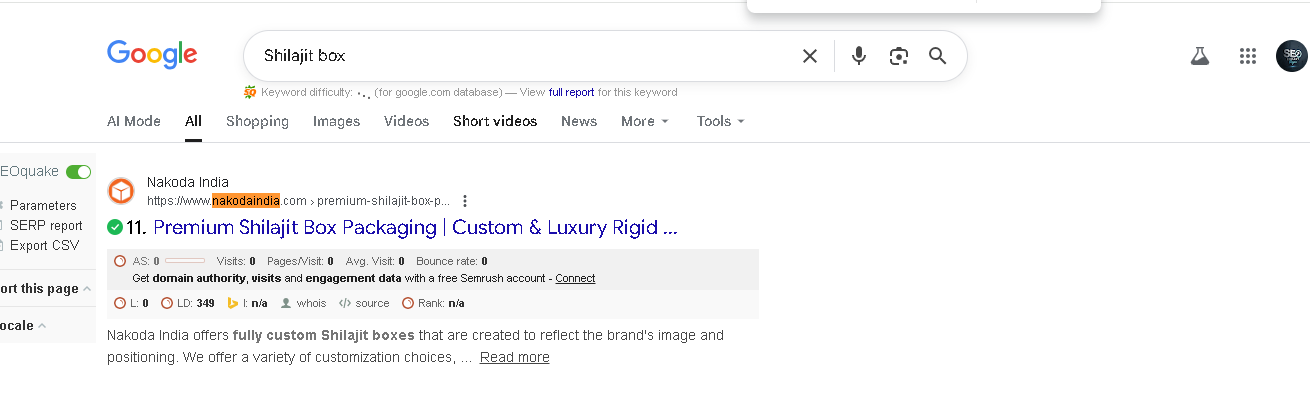Click Export CSV in SEOquake panel

point(44,245)
